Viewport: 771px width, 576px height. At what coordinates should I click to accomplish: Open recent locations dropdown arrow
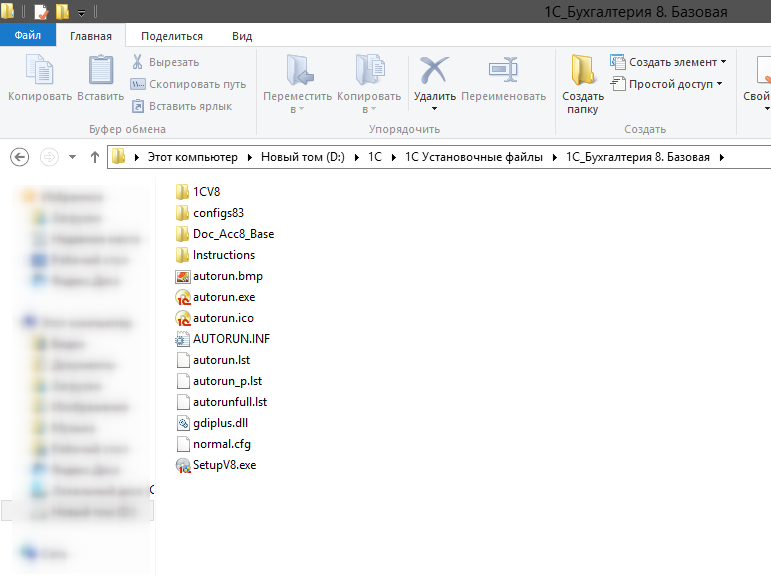pos(72,157)
